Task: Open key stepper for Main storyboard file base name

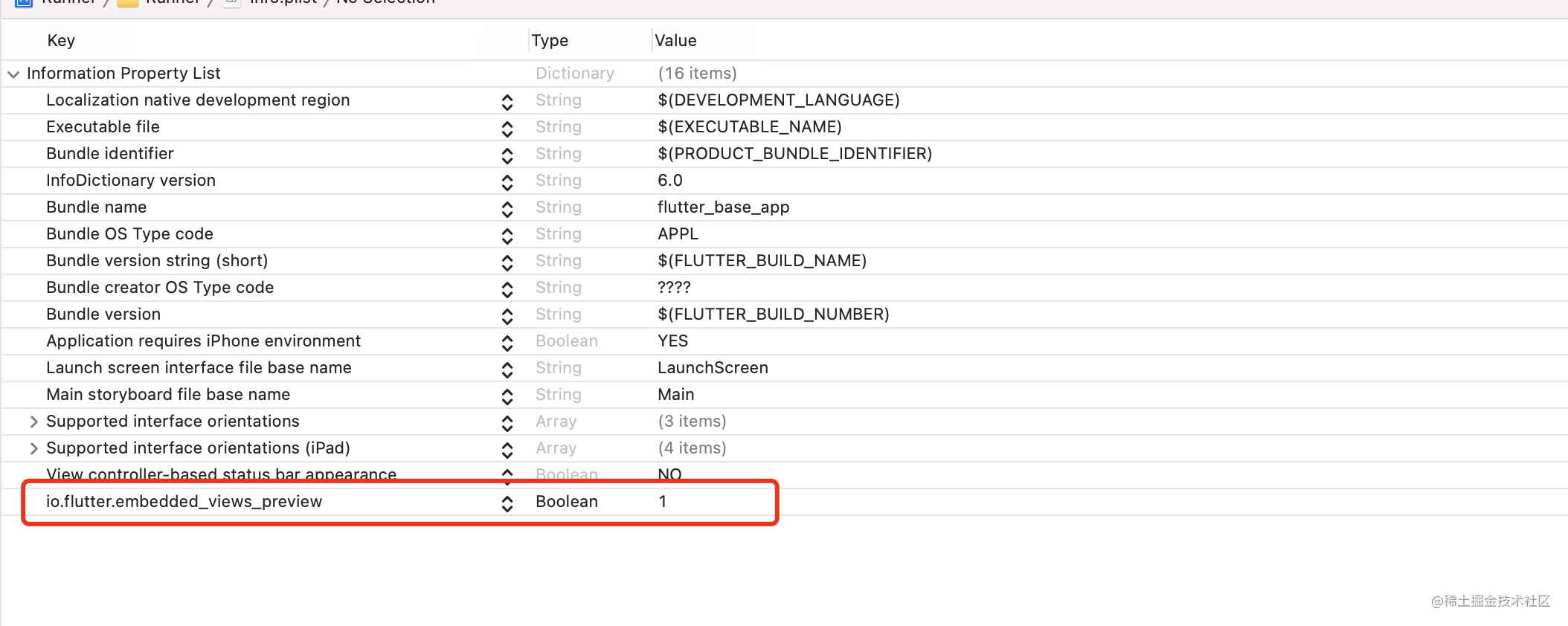Action: coord(507,396)
